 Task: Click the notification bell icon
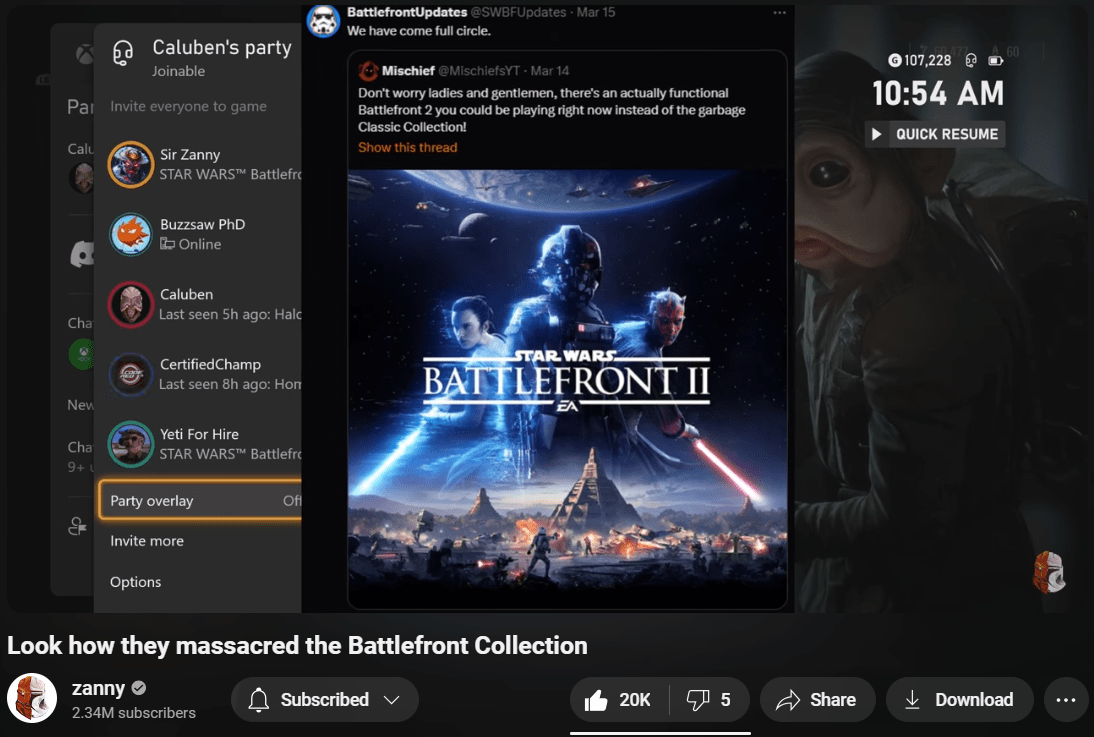coord(259,699)
